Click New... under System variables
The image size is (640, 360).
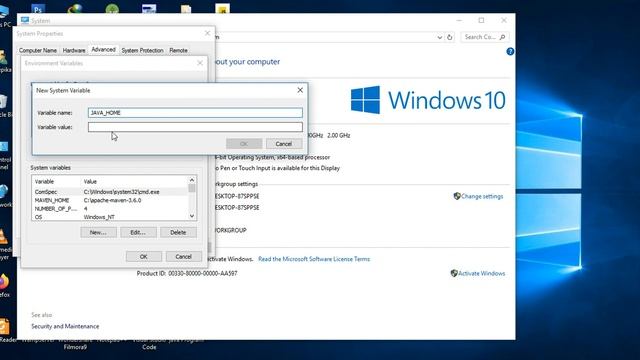point(98,232)
